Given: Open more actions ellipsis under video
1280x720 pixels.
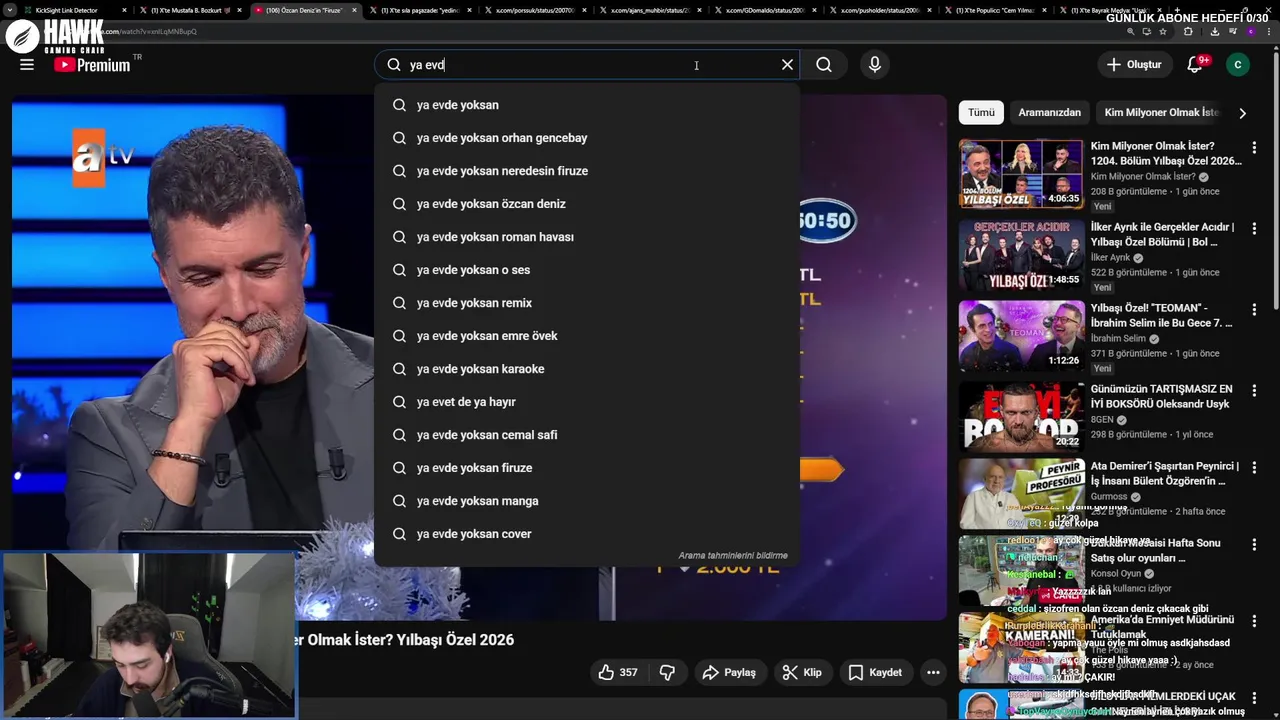Looking at the screenshot, I should click(933, 672).
